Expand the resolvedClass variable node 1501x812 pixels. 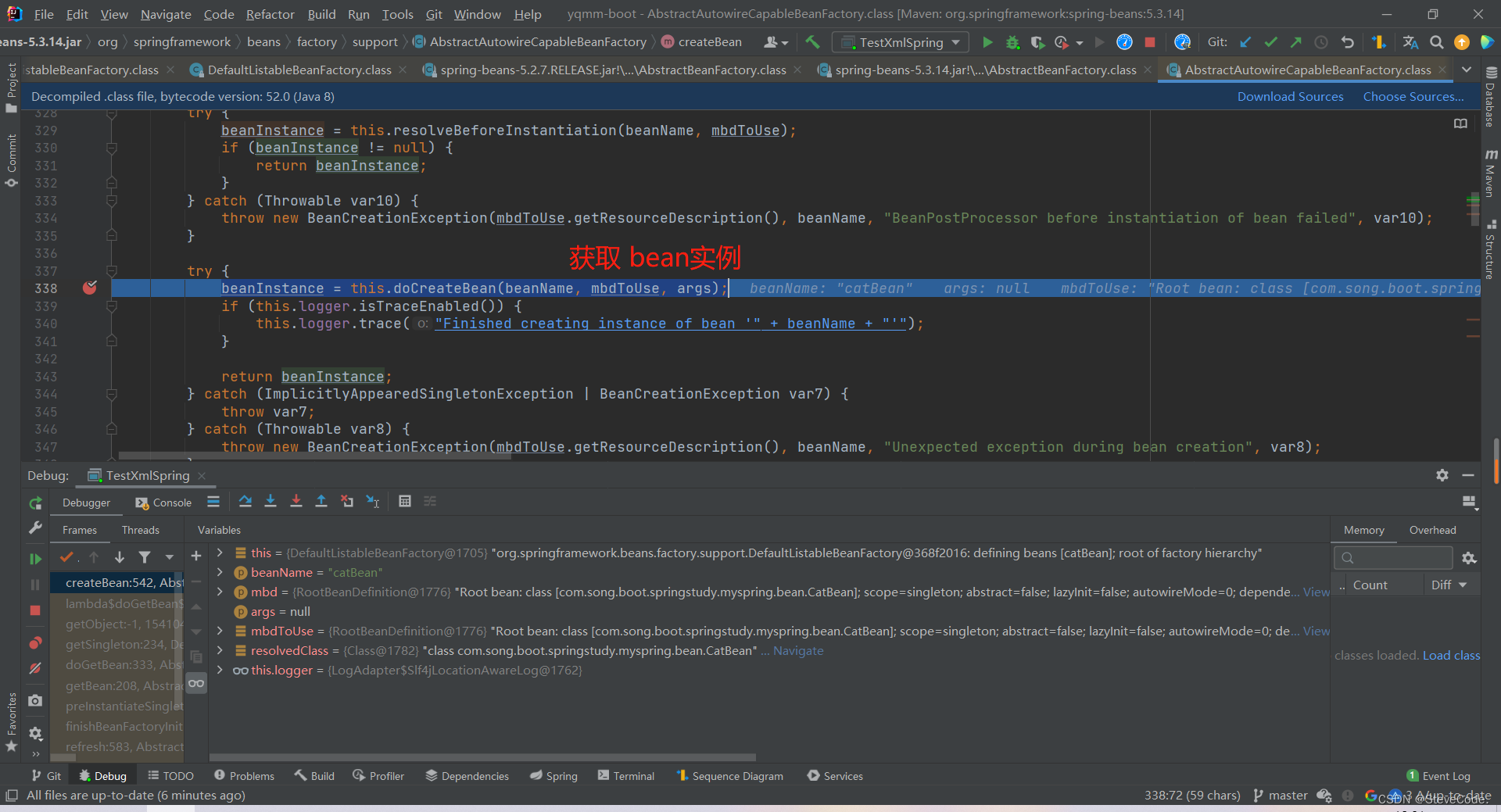[220, 651]
